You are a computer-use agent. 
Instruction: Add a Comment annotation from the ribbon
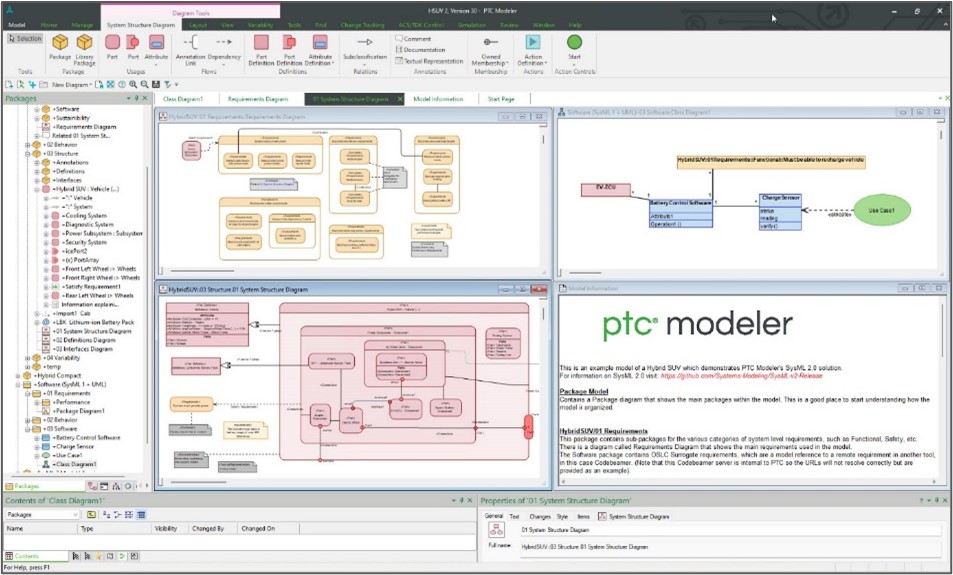(x=418, y=39)
